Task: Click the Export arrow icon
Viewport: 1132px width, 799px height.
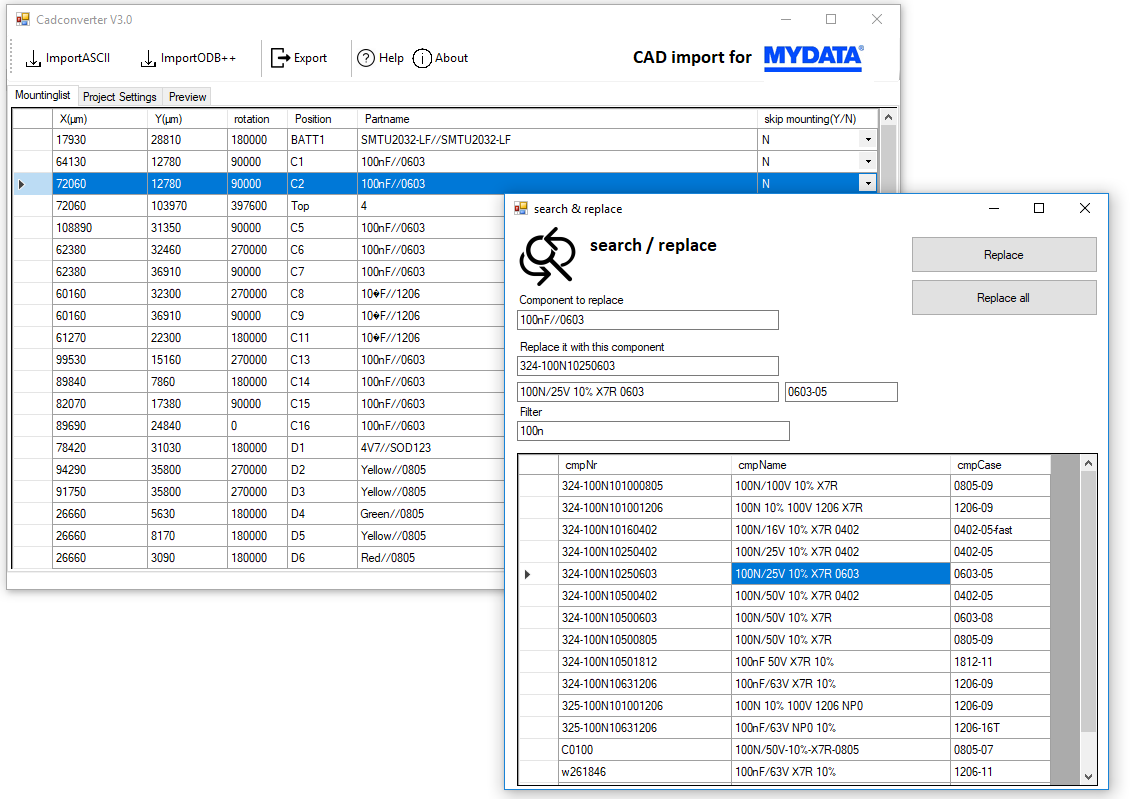Action: 280,58
